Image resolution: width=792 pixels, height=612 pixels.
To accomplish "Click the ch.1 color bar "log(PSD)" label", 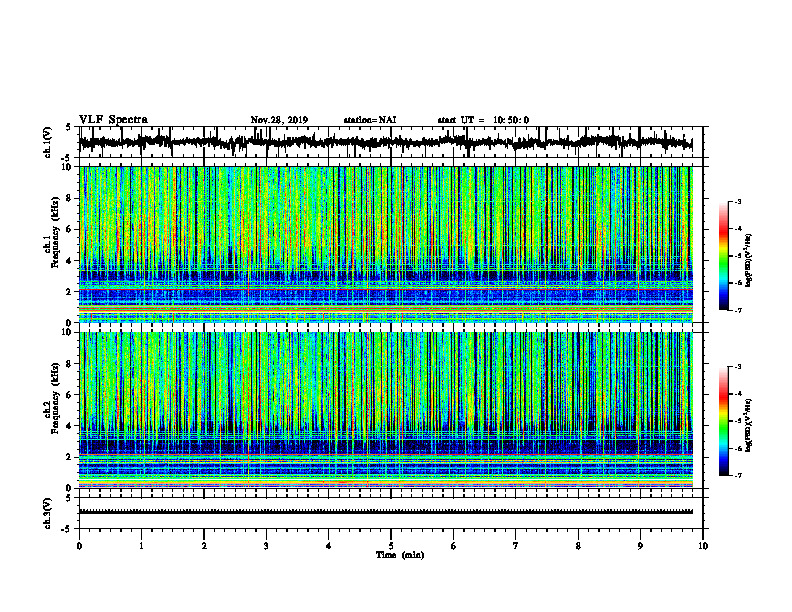I will point(749,260).
